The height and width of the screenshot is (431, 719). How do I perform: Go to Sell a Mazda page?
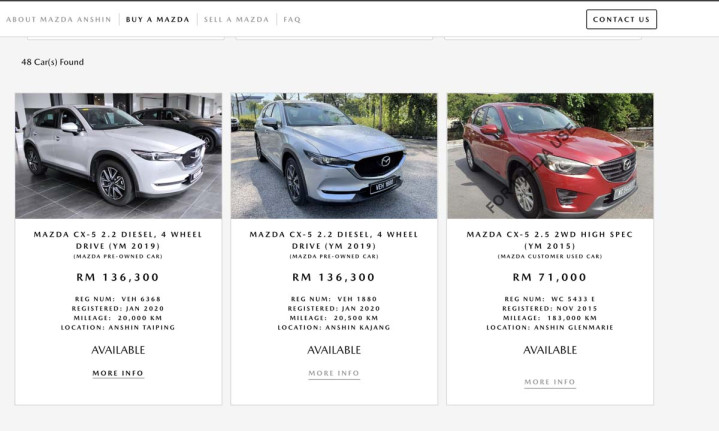point(237,19)
